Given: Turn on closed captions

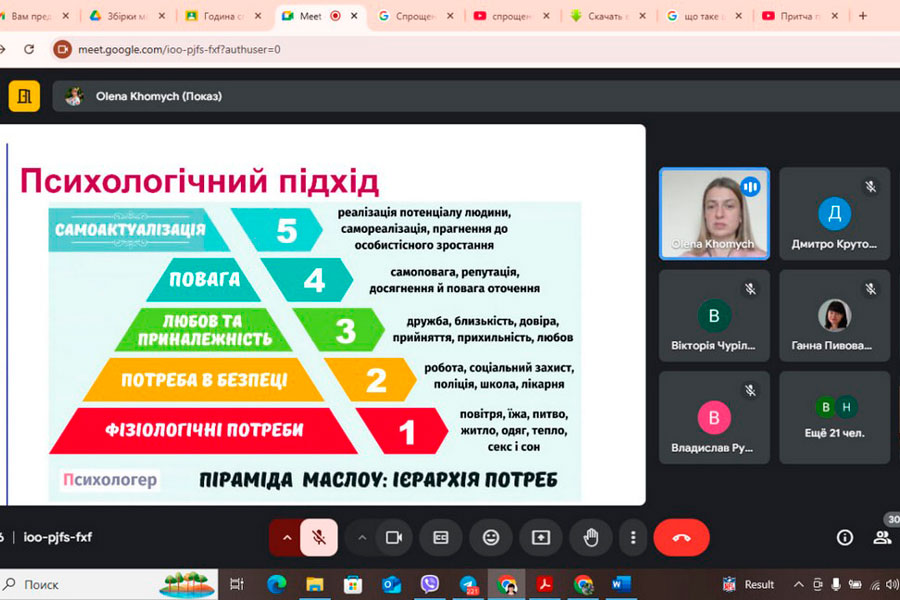Looking at the screenshot, I should [441, 537].
